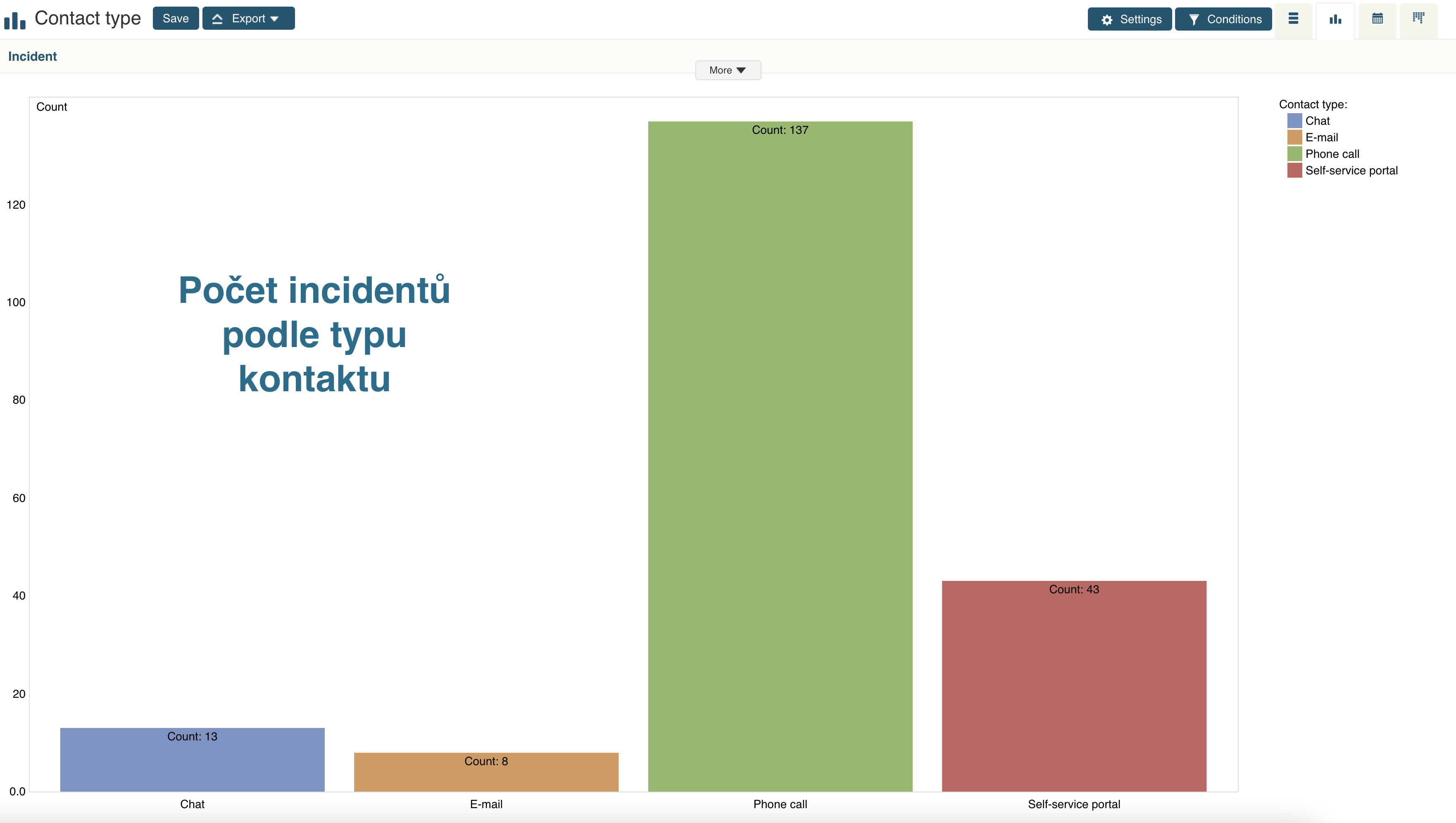Screen dimensions: 1456x823
Task: Expand the More dropdown
Action: click(728, 70)
